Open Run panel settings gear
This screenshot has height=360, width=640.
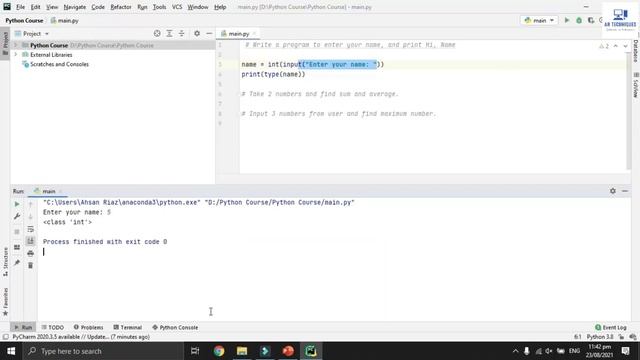[613, 191]
